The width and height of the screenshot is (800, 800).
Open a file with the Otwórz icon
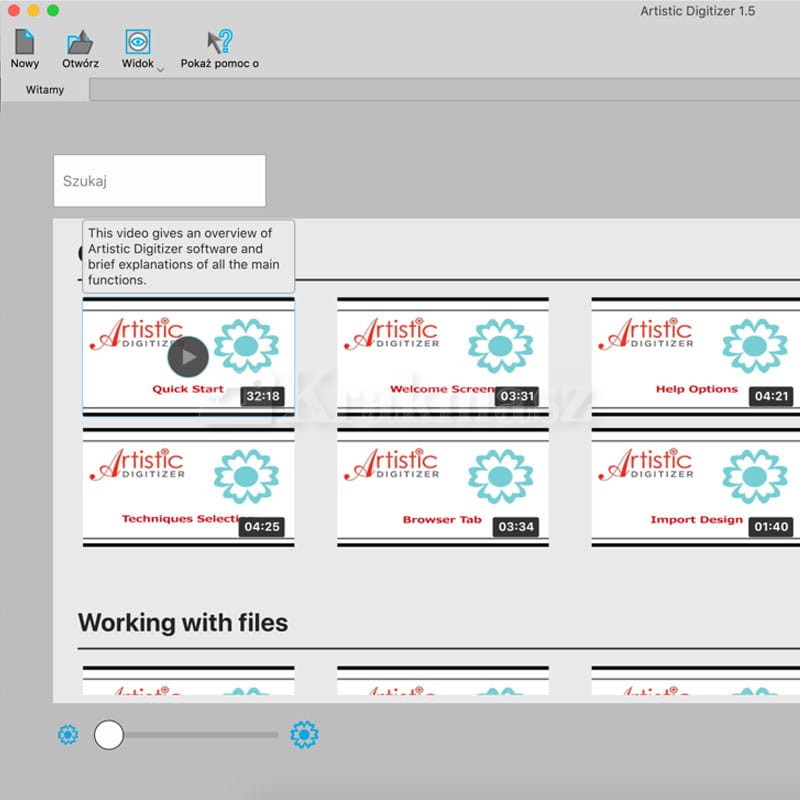pos(80,42)
